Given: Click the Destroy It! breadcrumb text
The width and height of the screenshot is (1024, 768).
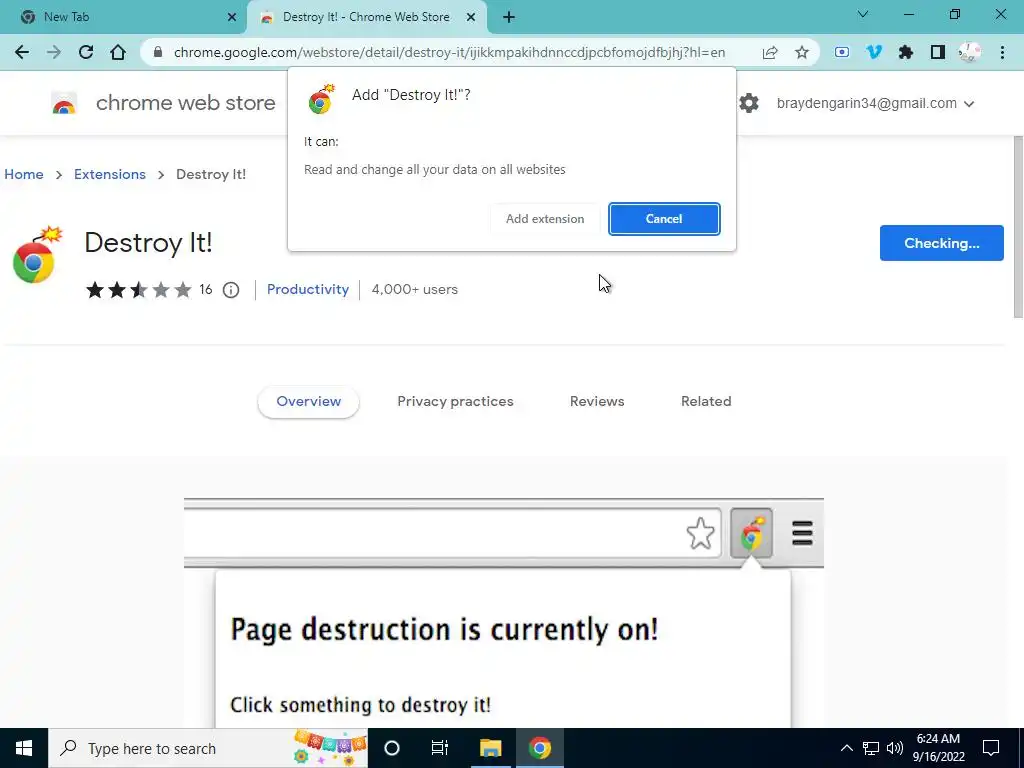Looking at the screenshot, I should pos(211,174).
